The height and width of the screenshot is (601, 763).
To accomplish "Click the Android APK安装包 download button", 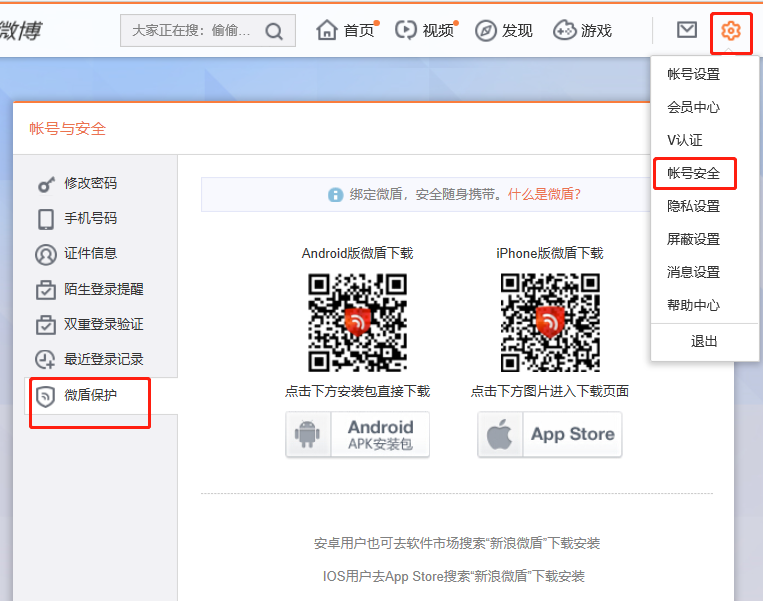I will [x=358, y=435].
